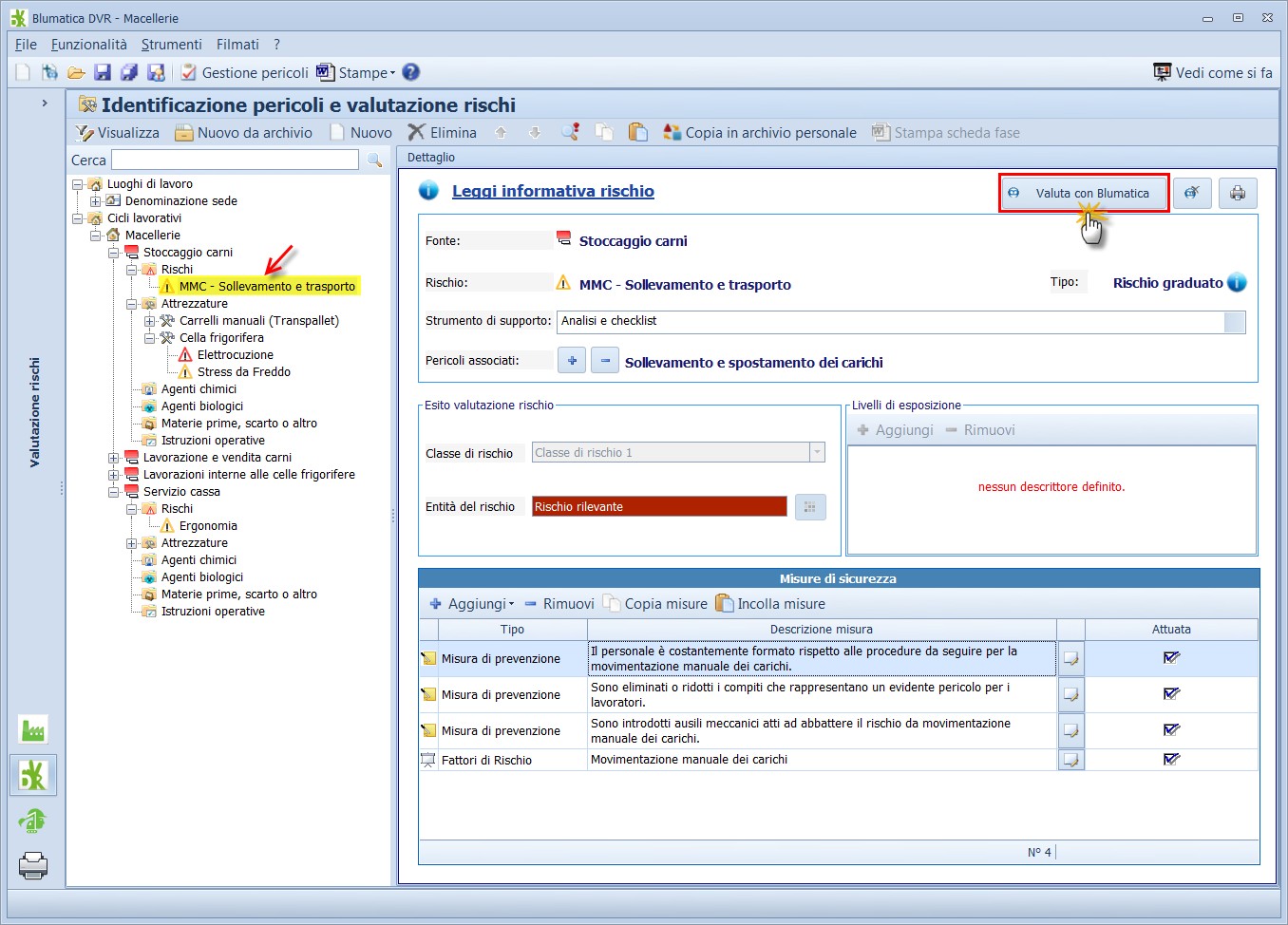Click the red Rischio rilevante color field
The height and width of the screenshot is (925, 1288).
coord(659,506)
